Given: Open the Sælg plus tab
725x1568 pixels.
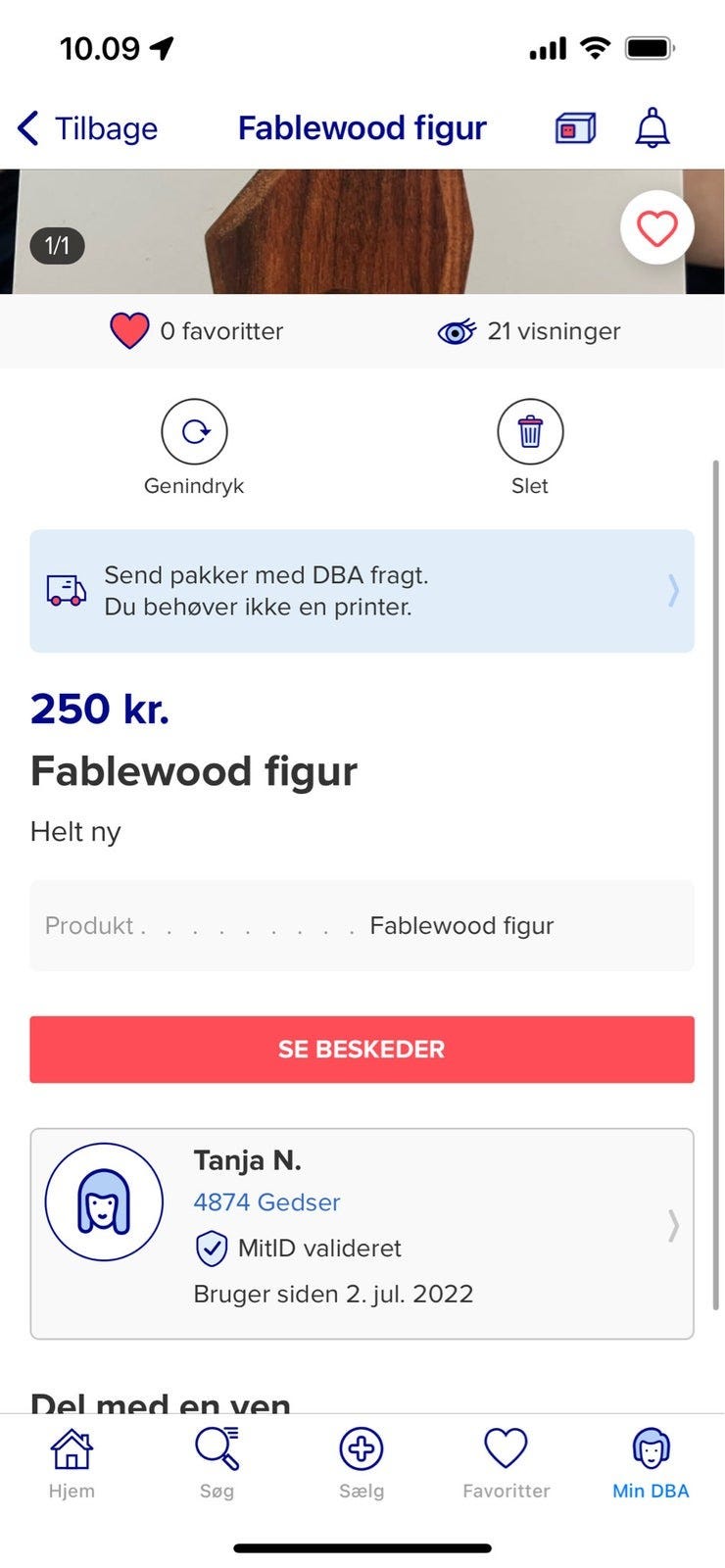Looking at the screenshot, I should point(362,1463).
